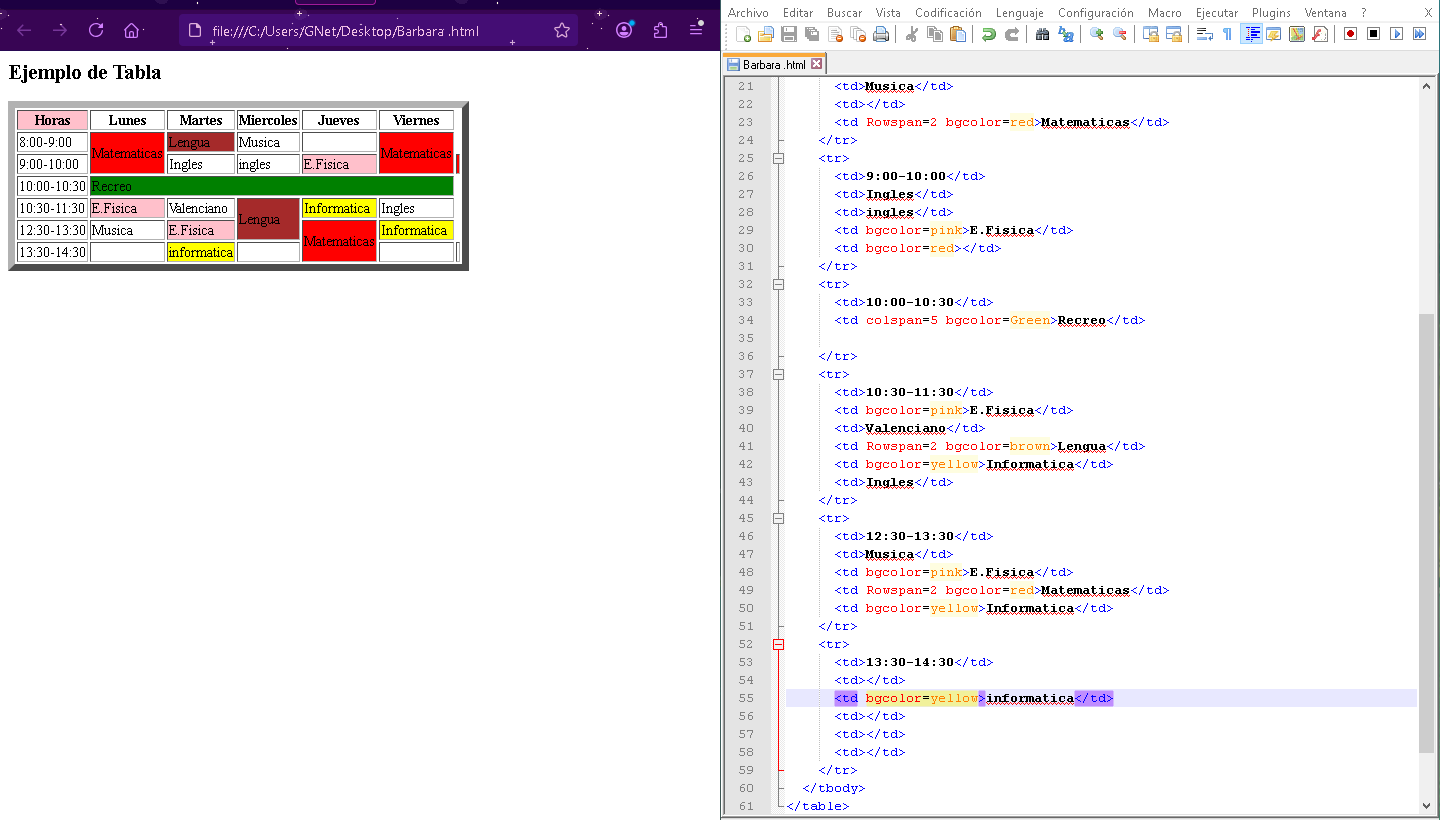Open Find with the binoculars icon
Screen dimensions: 1440x820
click(x=1042, y=35)
